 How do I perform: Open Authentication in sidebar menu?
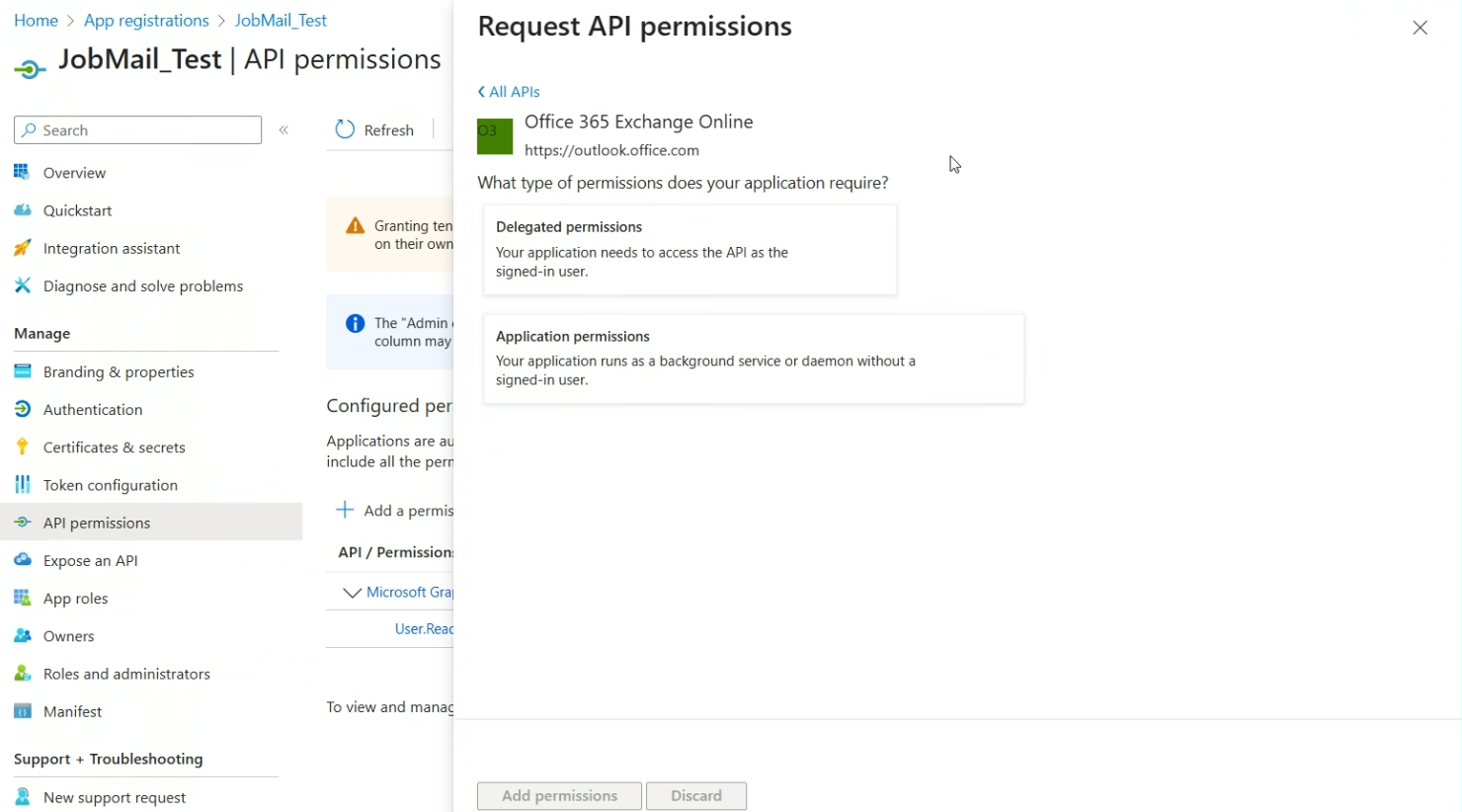pos(93,409)
